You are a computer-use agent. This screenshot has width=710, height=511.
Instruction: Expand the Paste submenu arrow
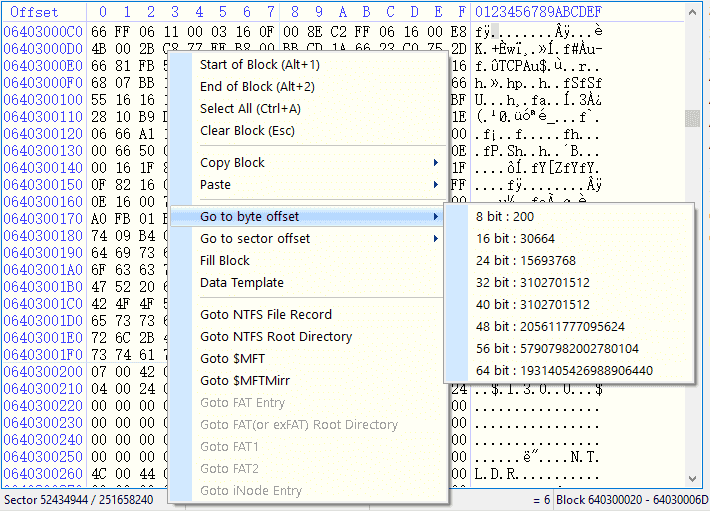[435, 185]
